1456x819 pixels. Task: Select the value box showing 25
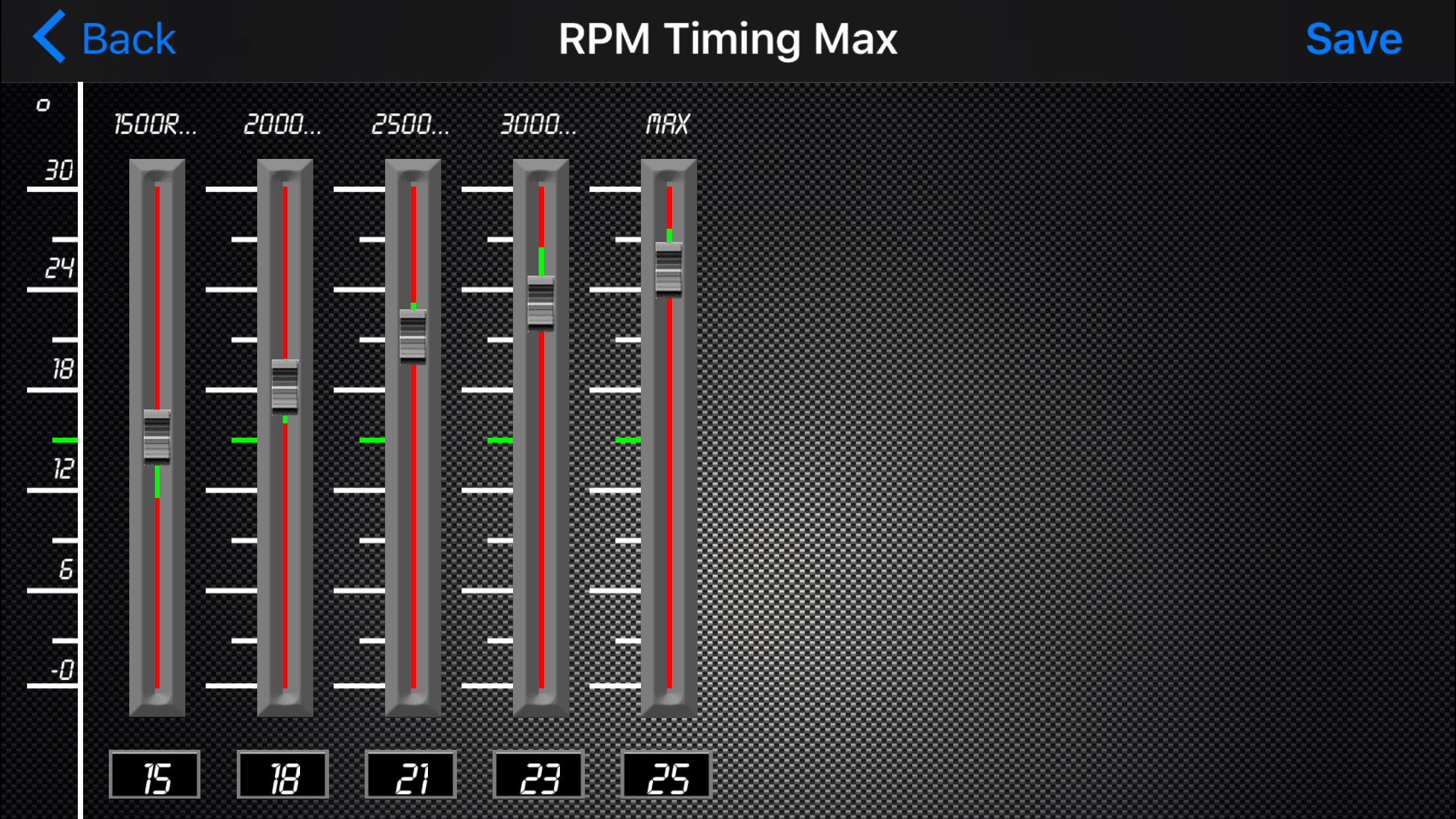667,775
